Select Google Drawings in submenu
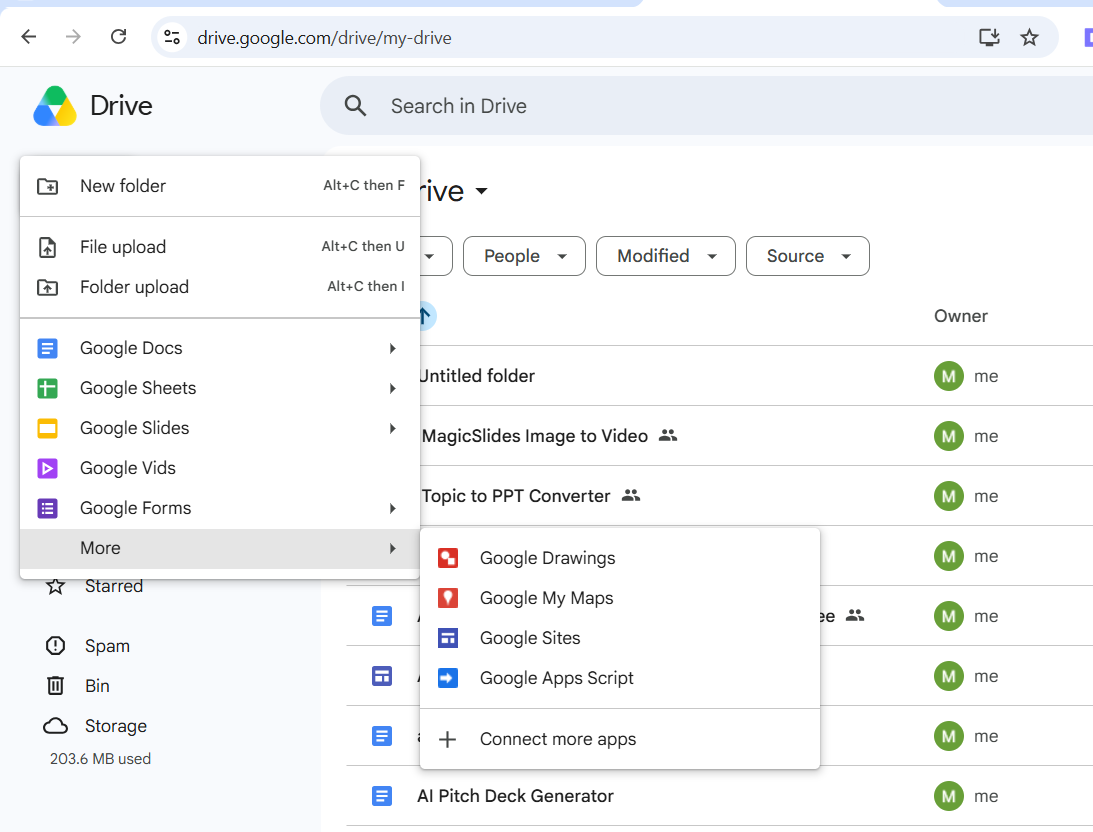The height and width of the screenshot is (832, 1093). (620, 558)
